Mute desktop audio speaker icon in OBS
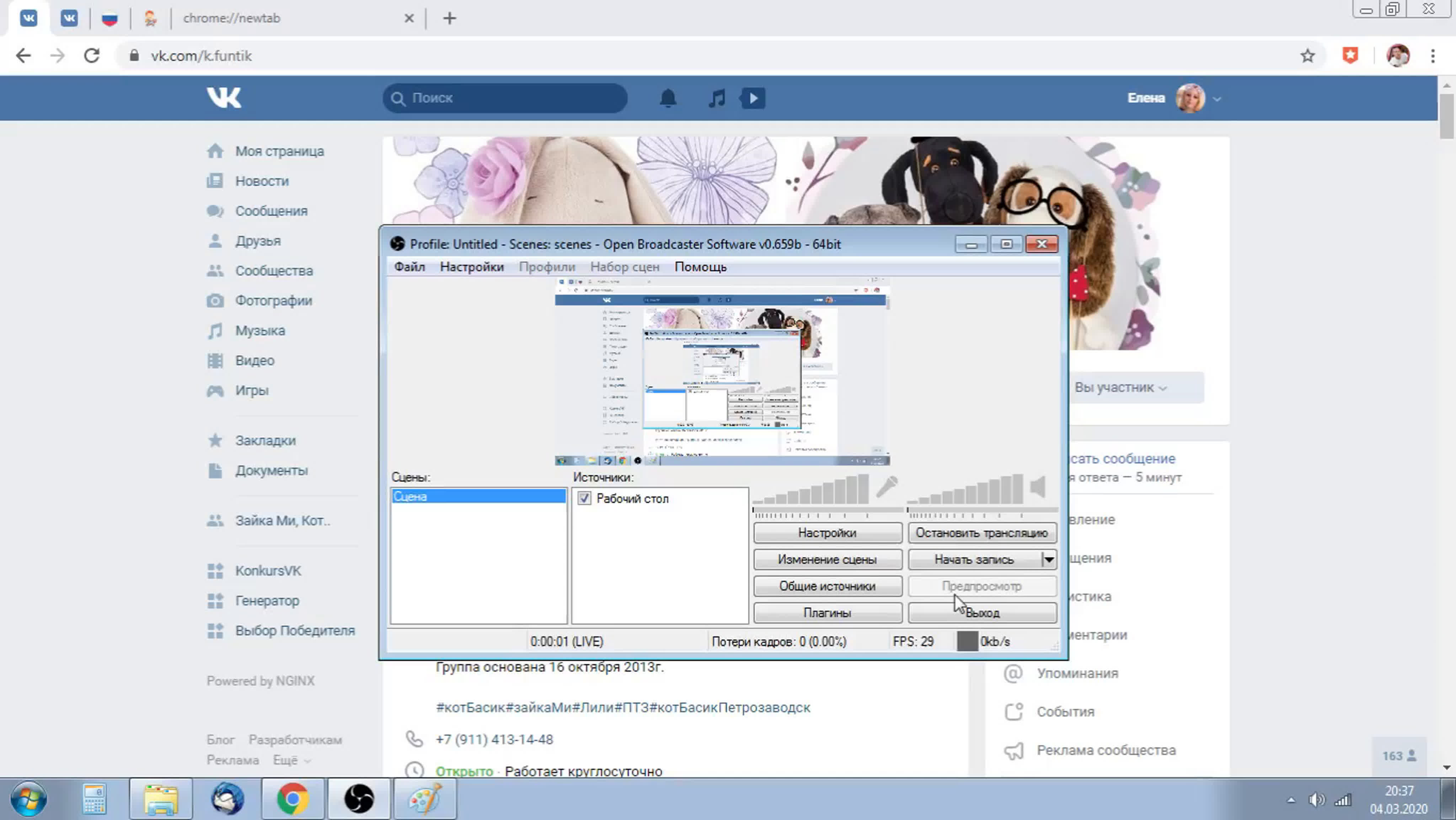Viewport: 1456px width, 820px height. tap(1038, 486)
